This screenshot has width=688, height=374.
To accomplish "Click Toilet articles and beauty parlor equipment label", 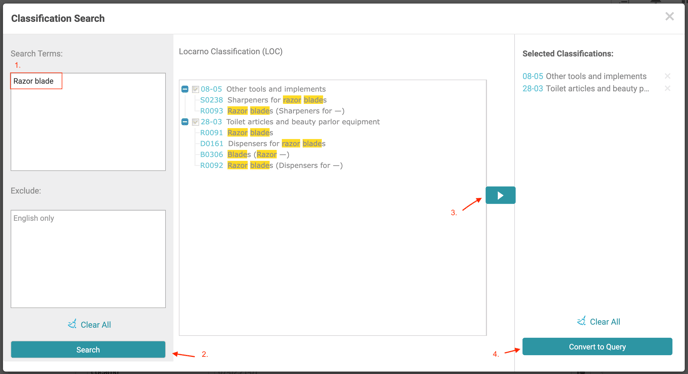I will [x=303, y=122].
